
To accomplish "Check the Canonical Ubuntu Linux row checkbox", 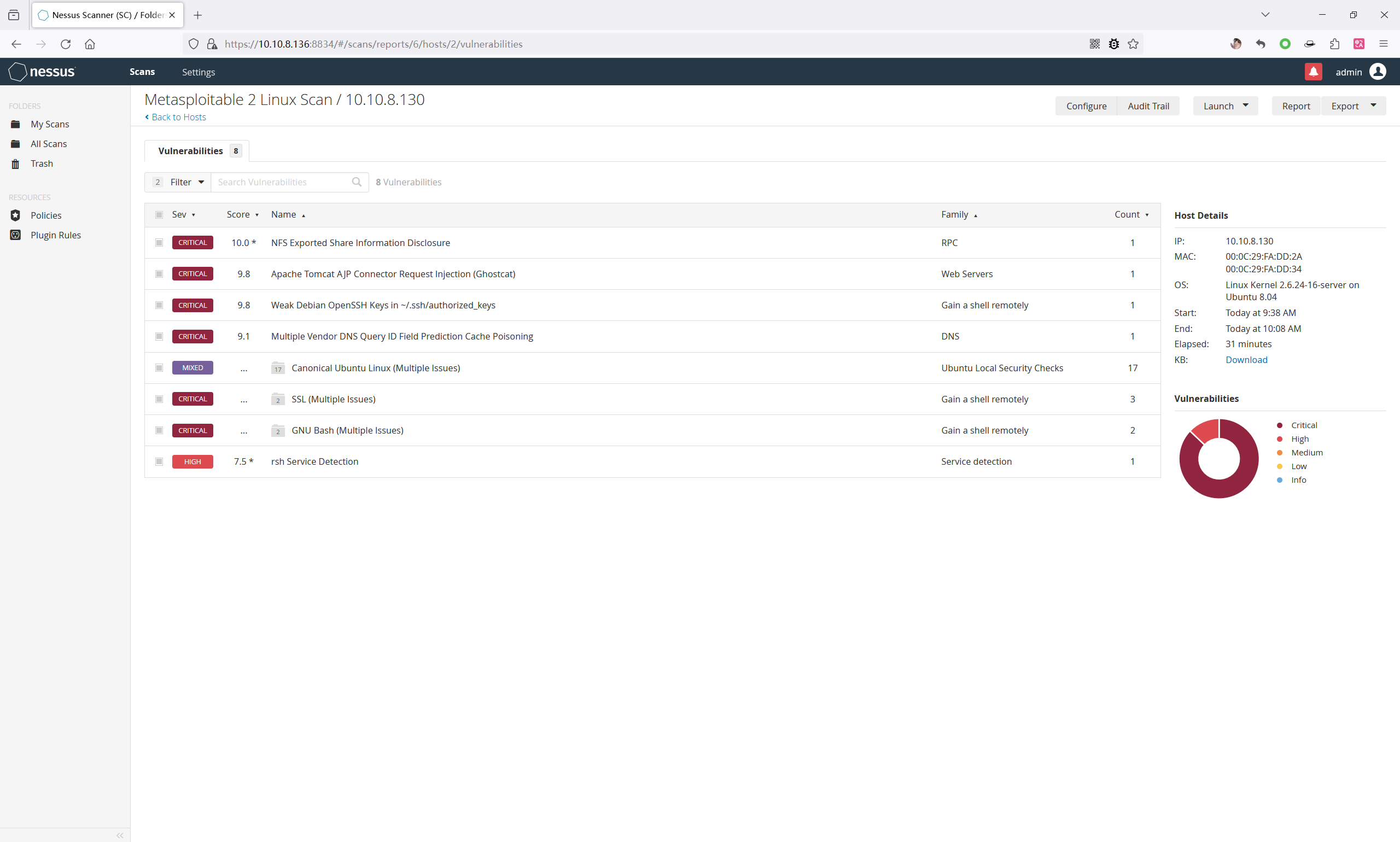I will click(159, 368).
